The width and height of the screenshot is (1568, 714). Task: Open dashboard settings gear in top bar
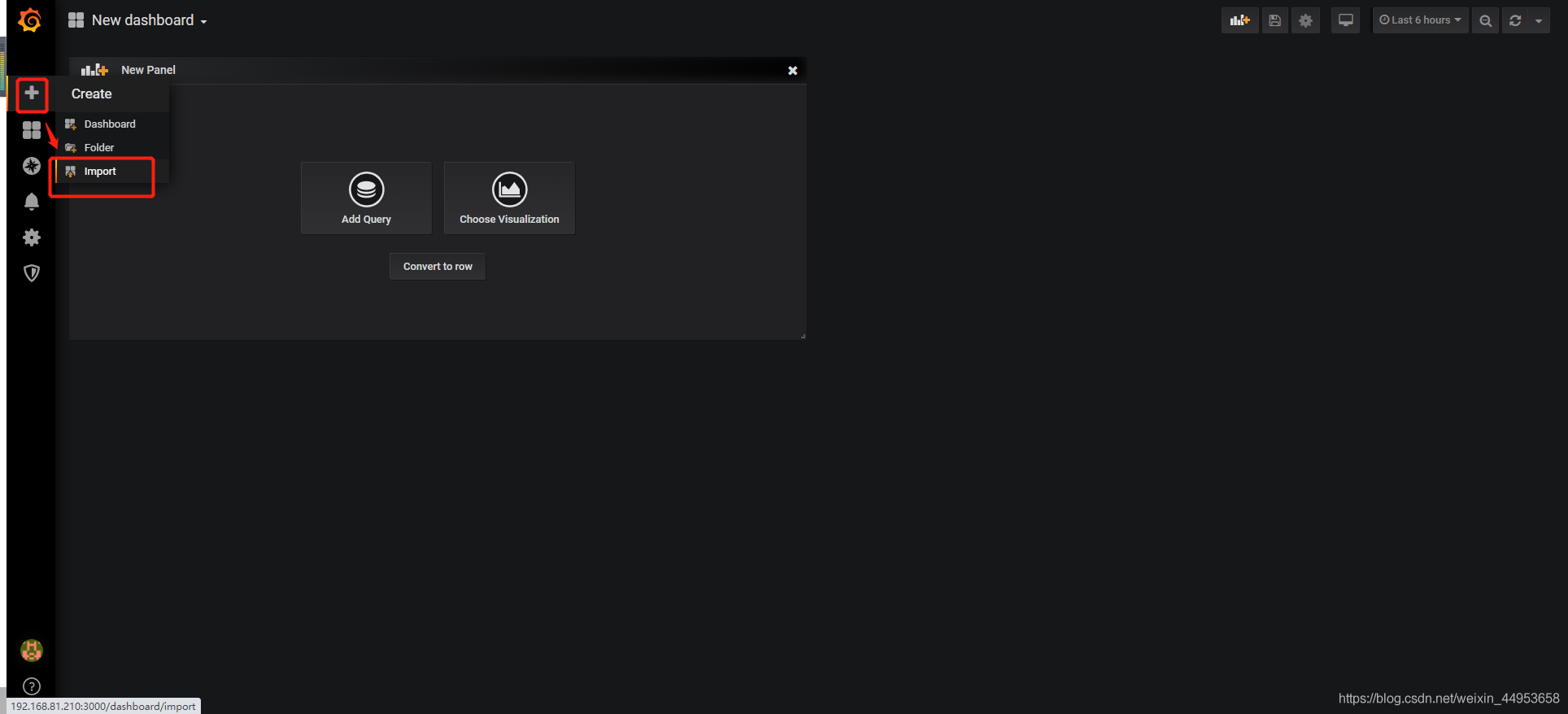pos(1306,20)
